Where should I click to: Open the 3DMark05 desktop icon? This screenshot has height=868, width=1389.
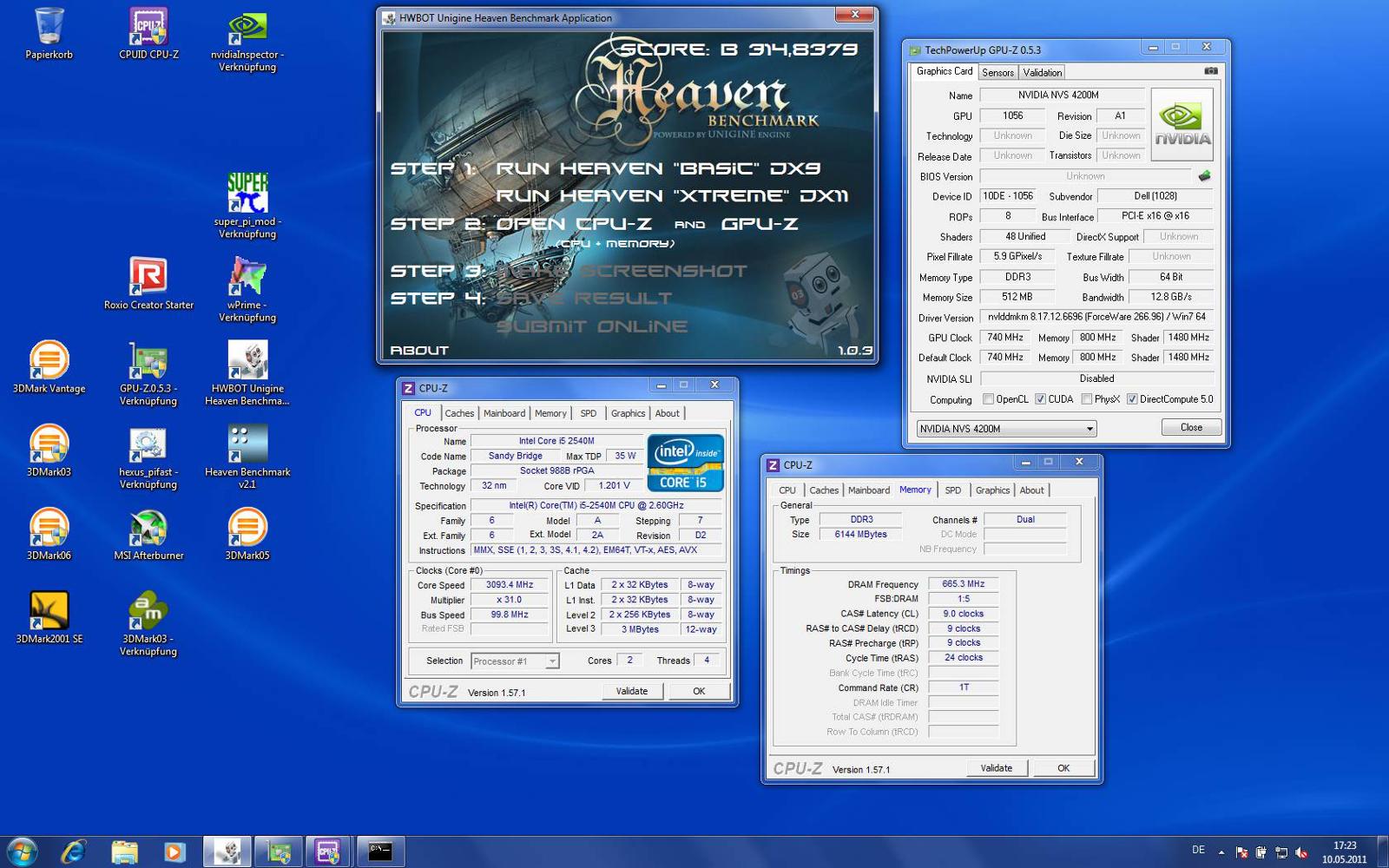click(x=247, y=533)
